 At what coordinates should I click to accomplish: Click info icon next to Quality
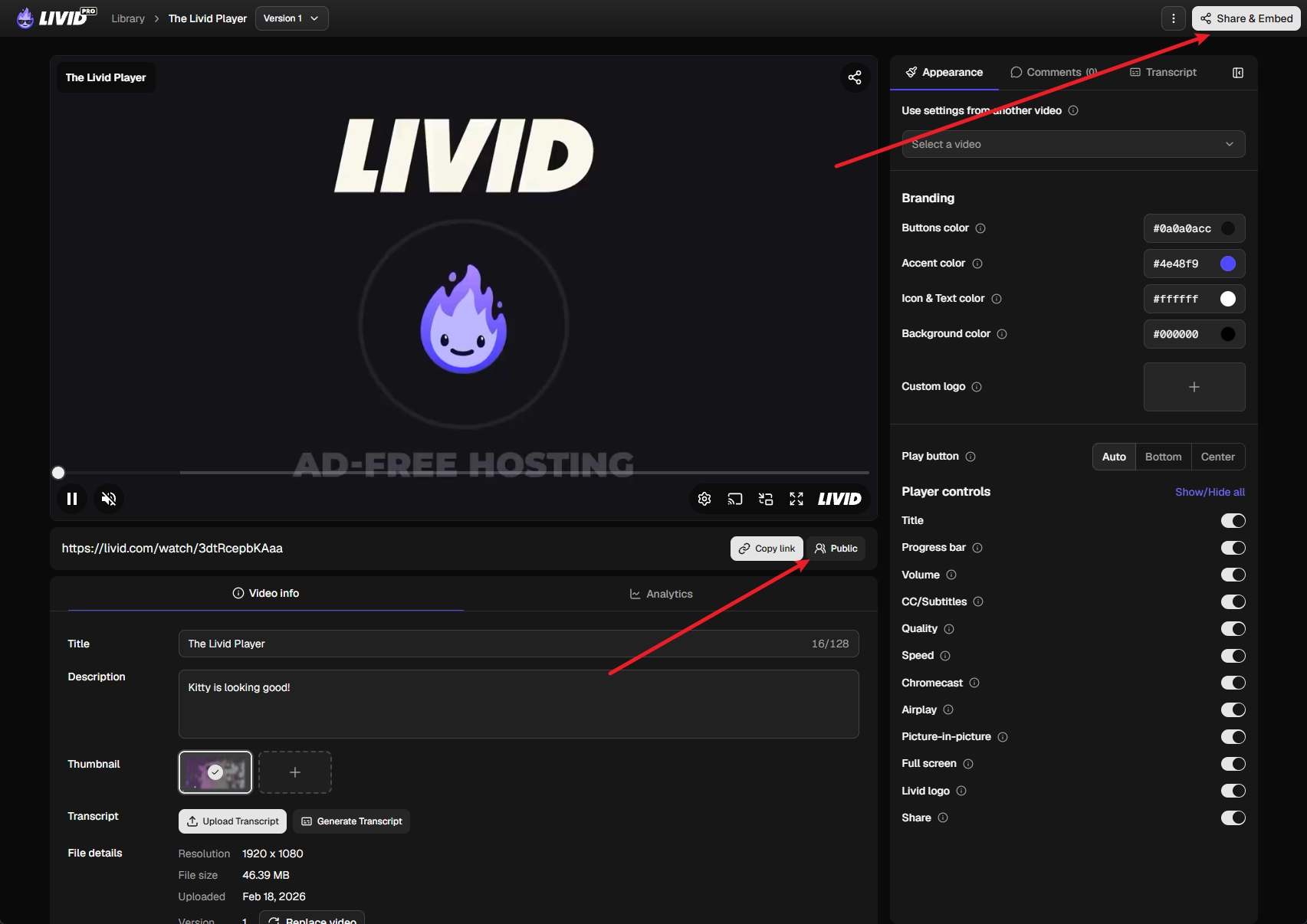pyautogui.click(x=949, y=629)
